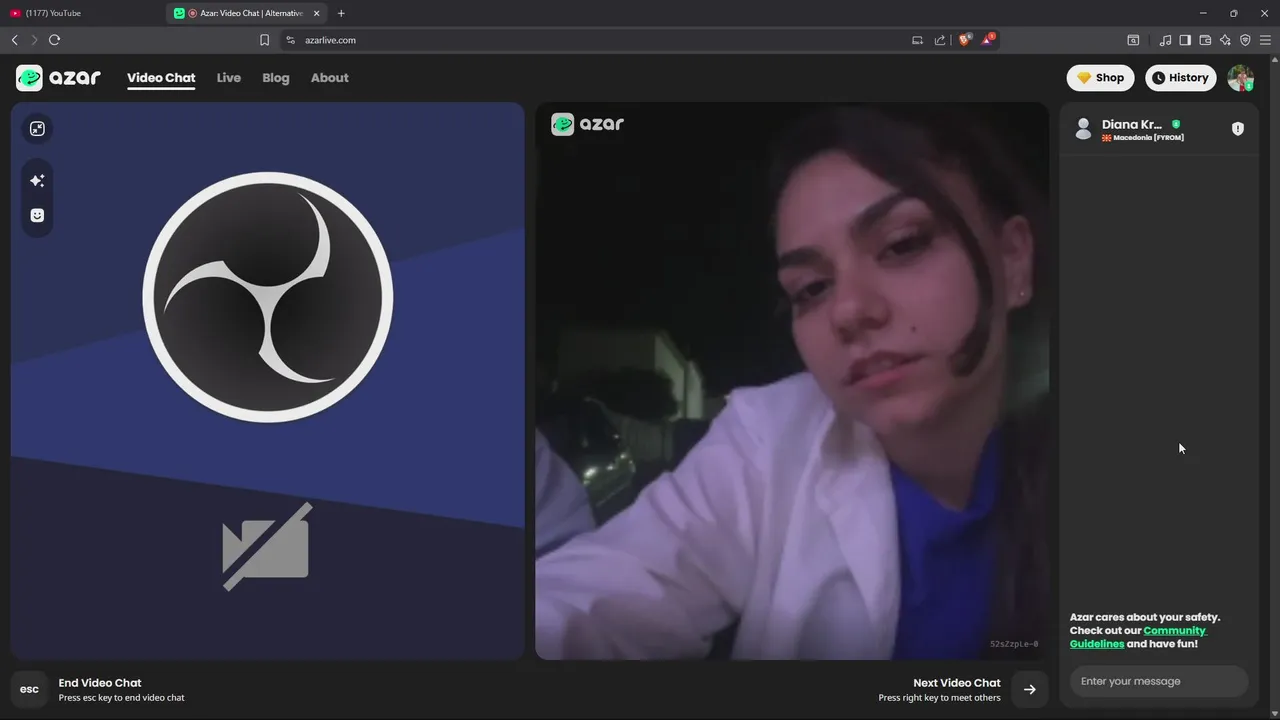
Task: Open Brave Rewards triangle icon
Action: (988, 40)
